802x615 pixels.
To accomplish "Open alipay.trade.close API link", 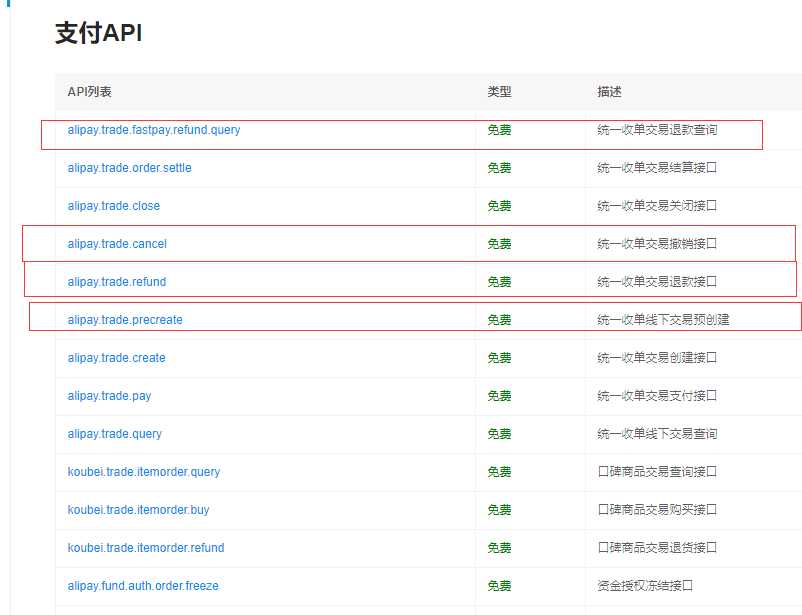I will point(114,206).
